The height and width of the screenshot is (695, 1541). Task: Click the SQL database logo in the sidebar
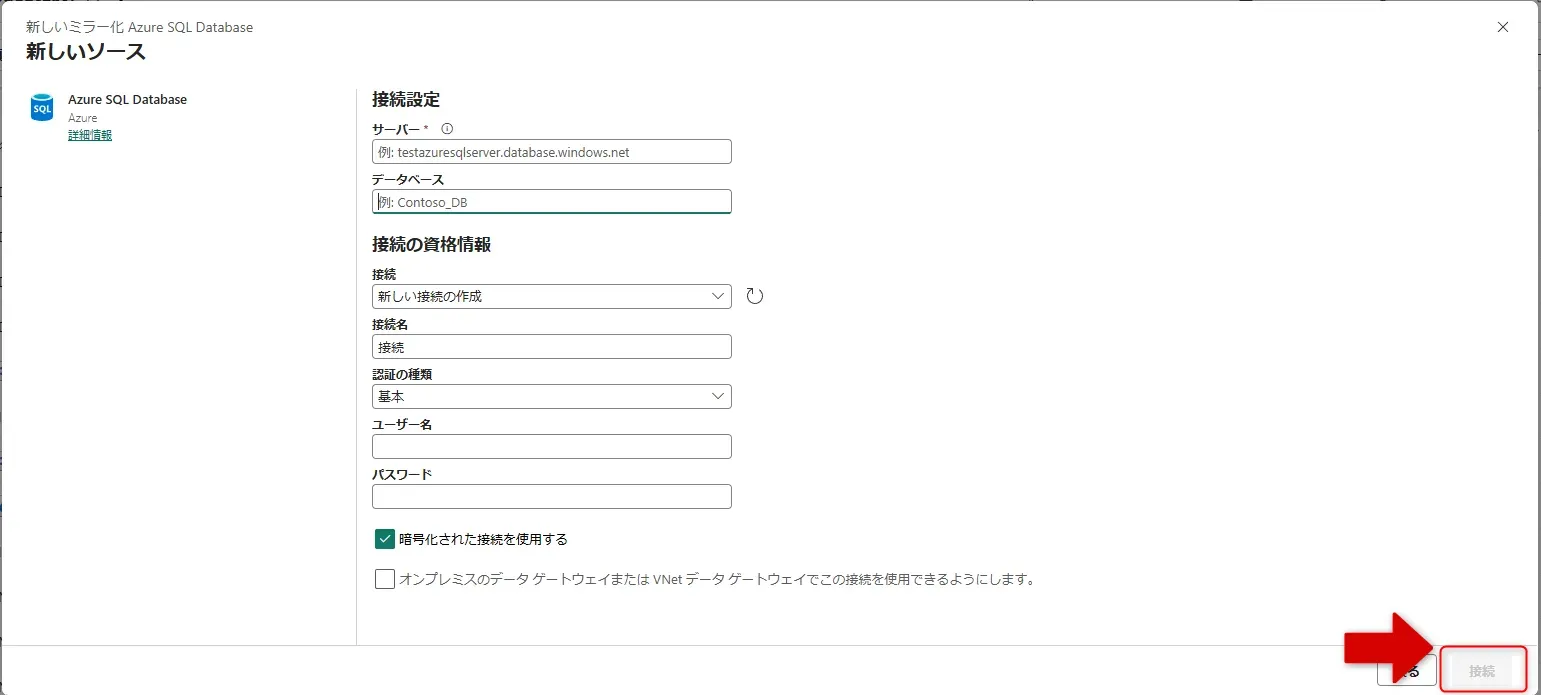tap(40, 107)
